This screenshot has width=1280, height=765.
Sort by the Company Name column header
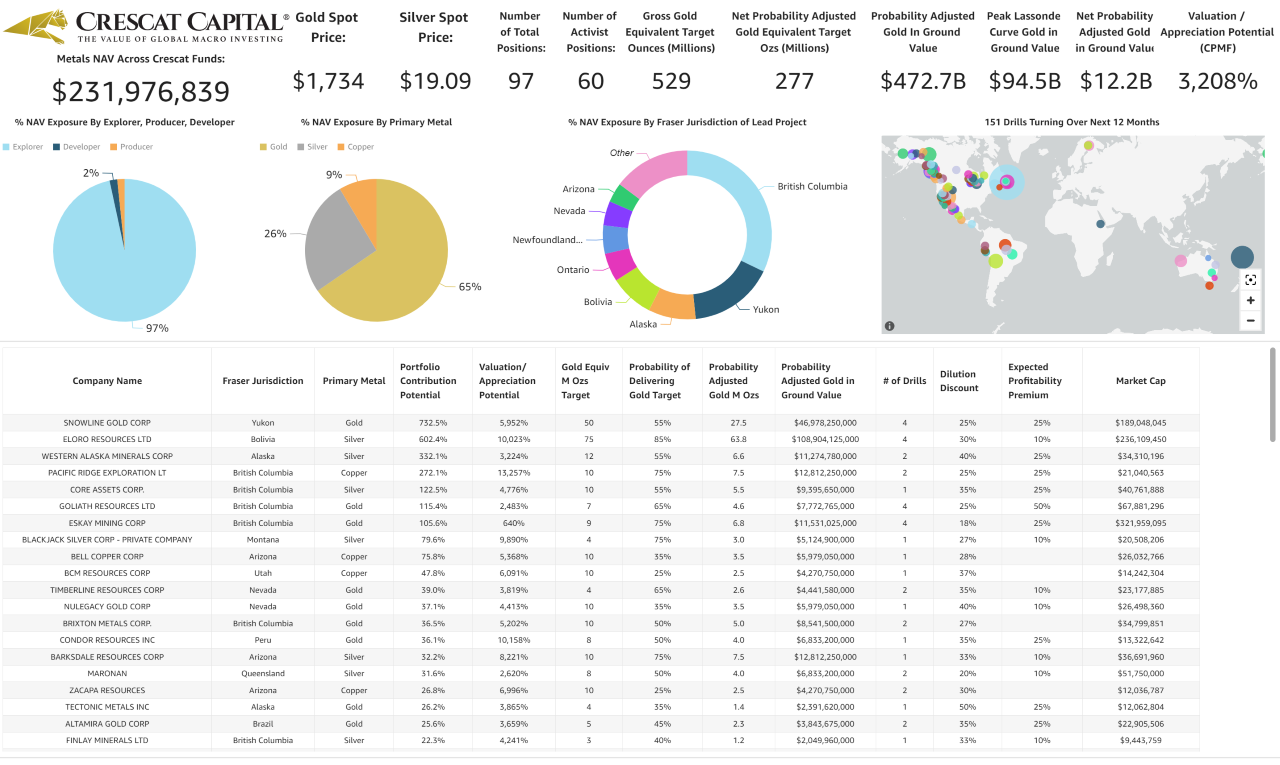[x=107, y=381]
